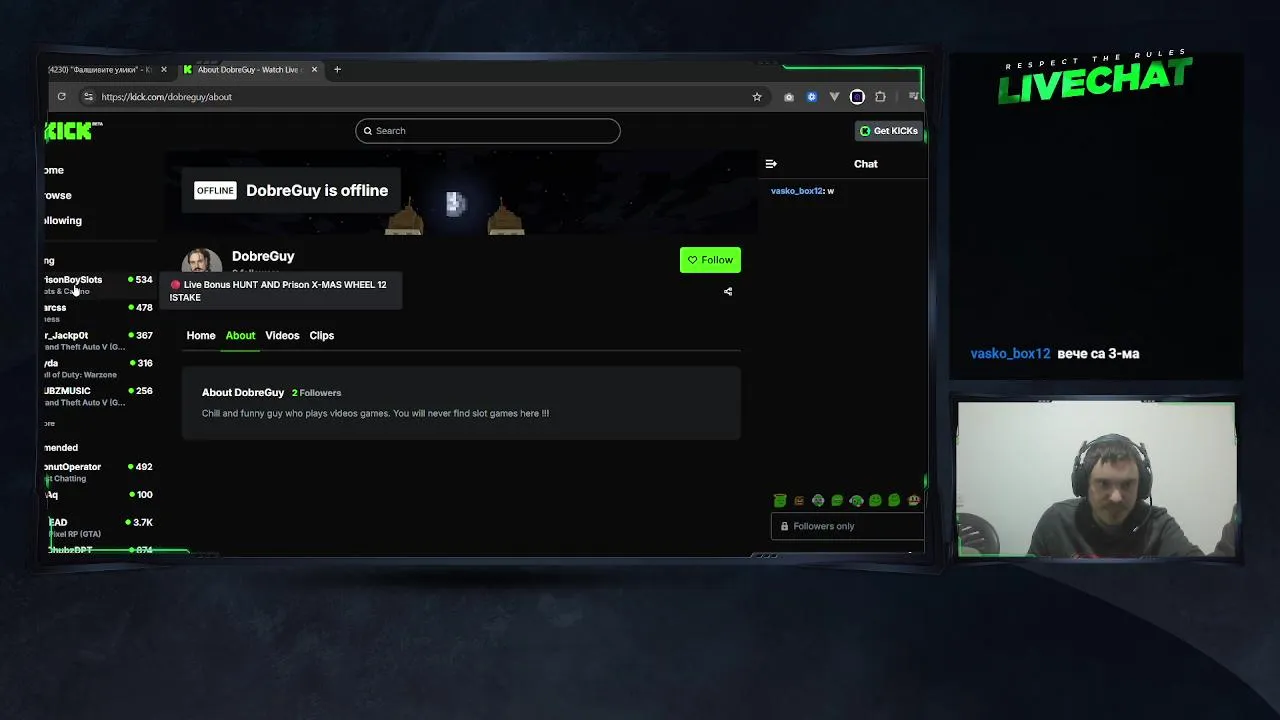Click the brown bear emote

(799, 500)
